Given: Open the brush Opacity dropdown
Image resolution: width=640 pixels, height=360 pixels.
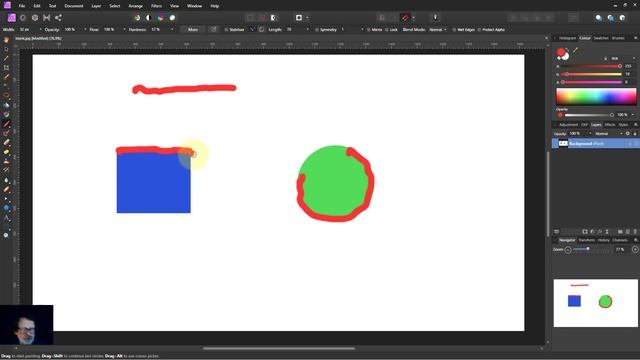Looking at the screenshot, I should (x=85, y=30).
